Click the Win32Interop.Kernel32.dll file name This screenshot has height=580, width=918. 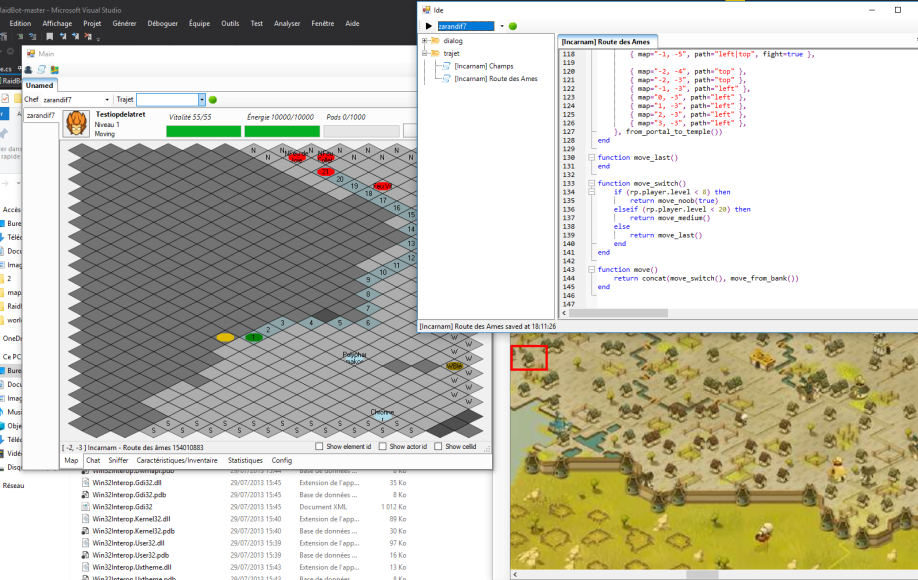click(x=131, y=519)
